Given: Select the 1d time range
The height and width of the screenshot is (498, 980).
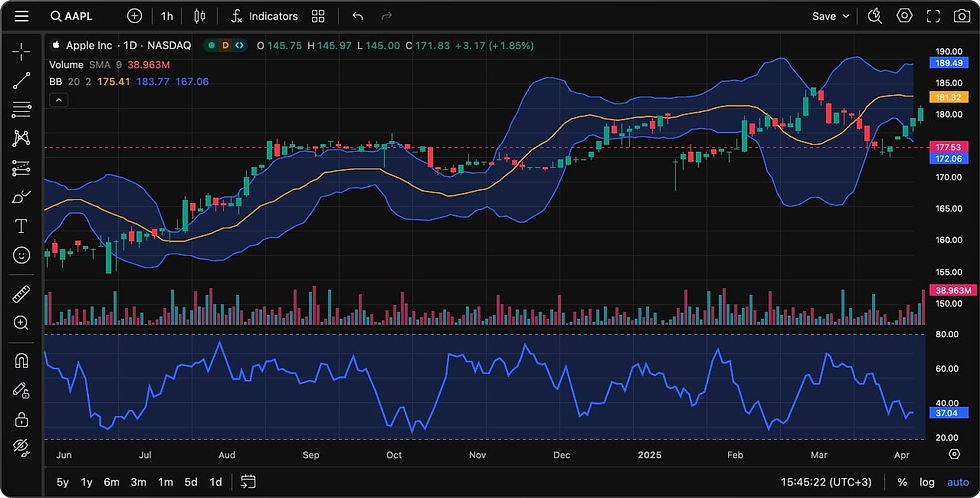Looking at the screenshot, I should click(216, 482).
